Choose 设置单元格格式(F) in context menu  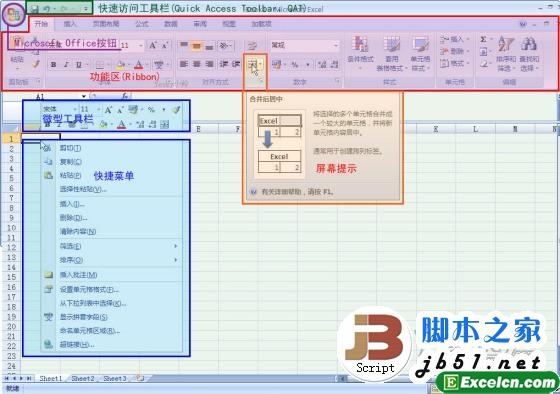point(112,289)
